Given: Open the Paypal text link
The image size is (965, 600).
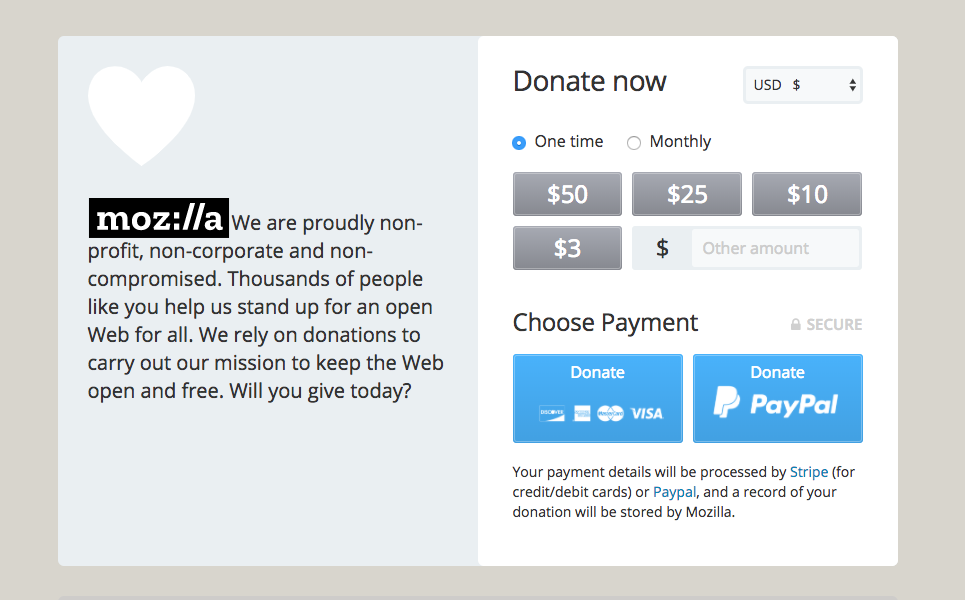Looking at the screenshot, I should (675, 492).
